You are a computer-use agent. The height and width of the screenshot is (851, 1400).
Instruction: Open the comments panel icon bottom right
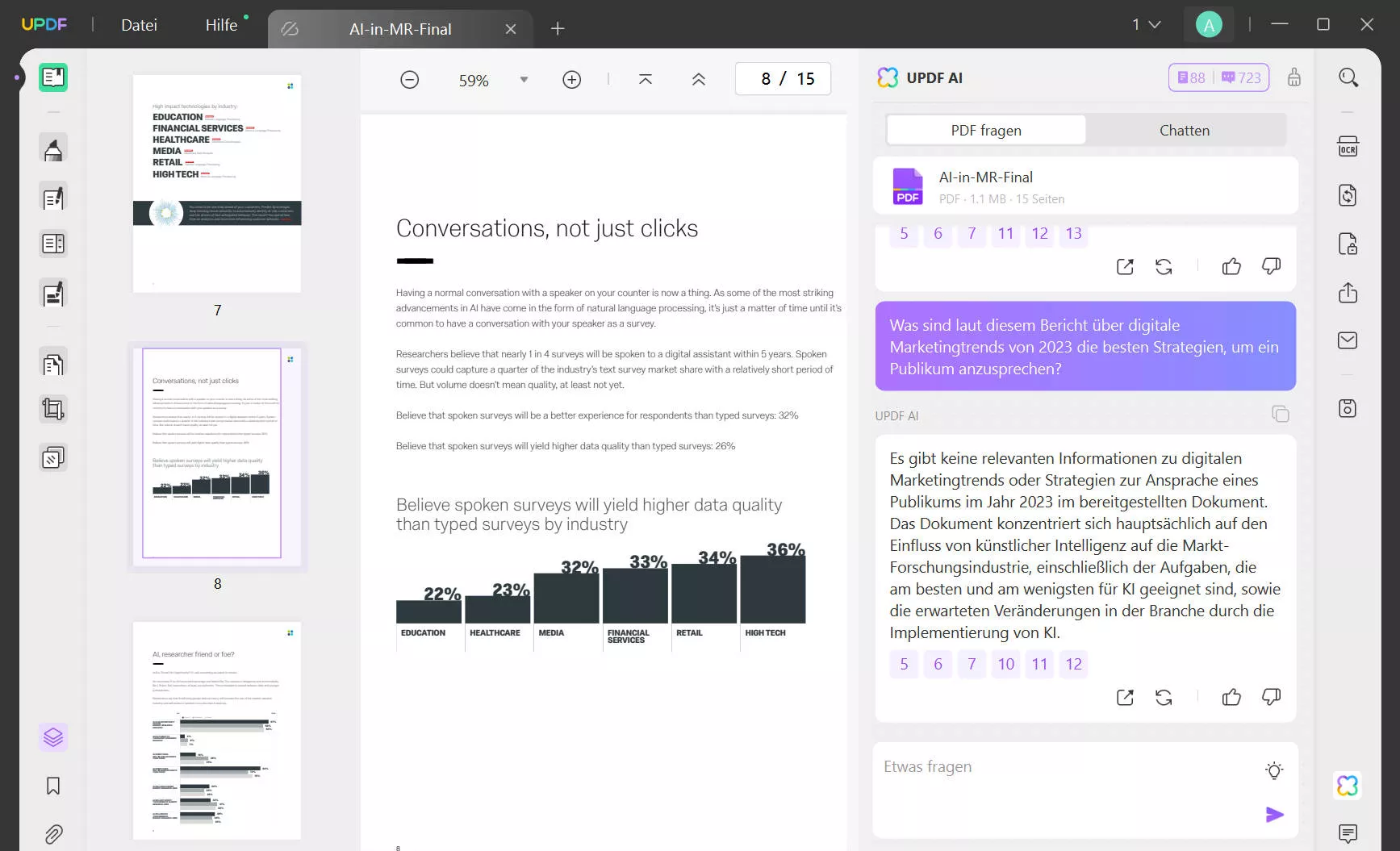(1348, 833)
